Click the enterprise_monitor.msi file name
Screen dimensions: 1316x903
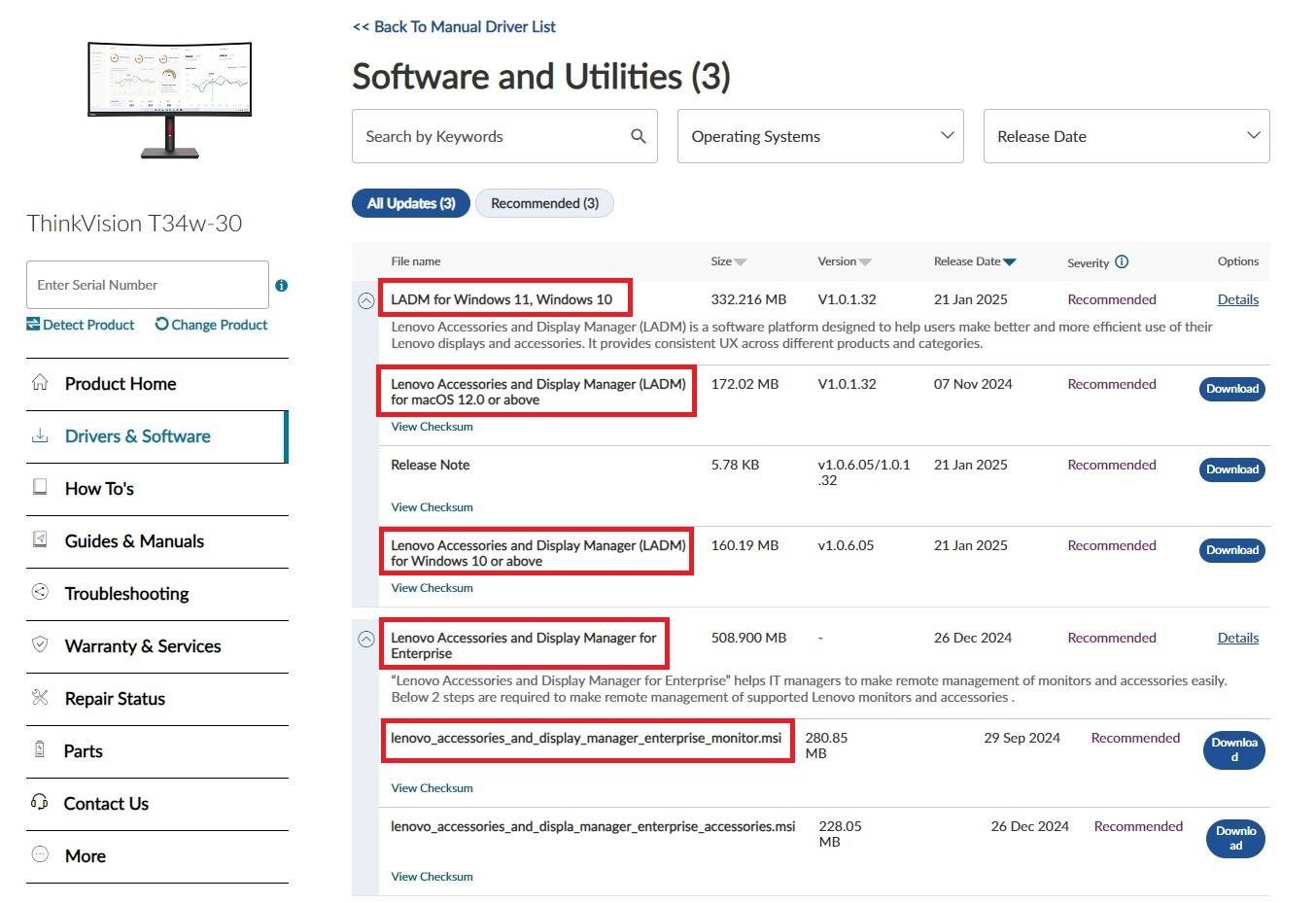click(x=586, y=738)
